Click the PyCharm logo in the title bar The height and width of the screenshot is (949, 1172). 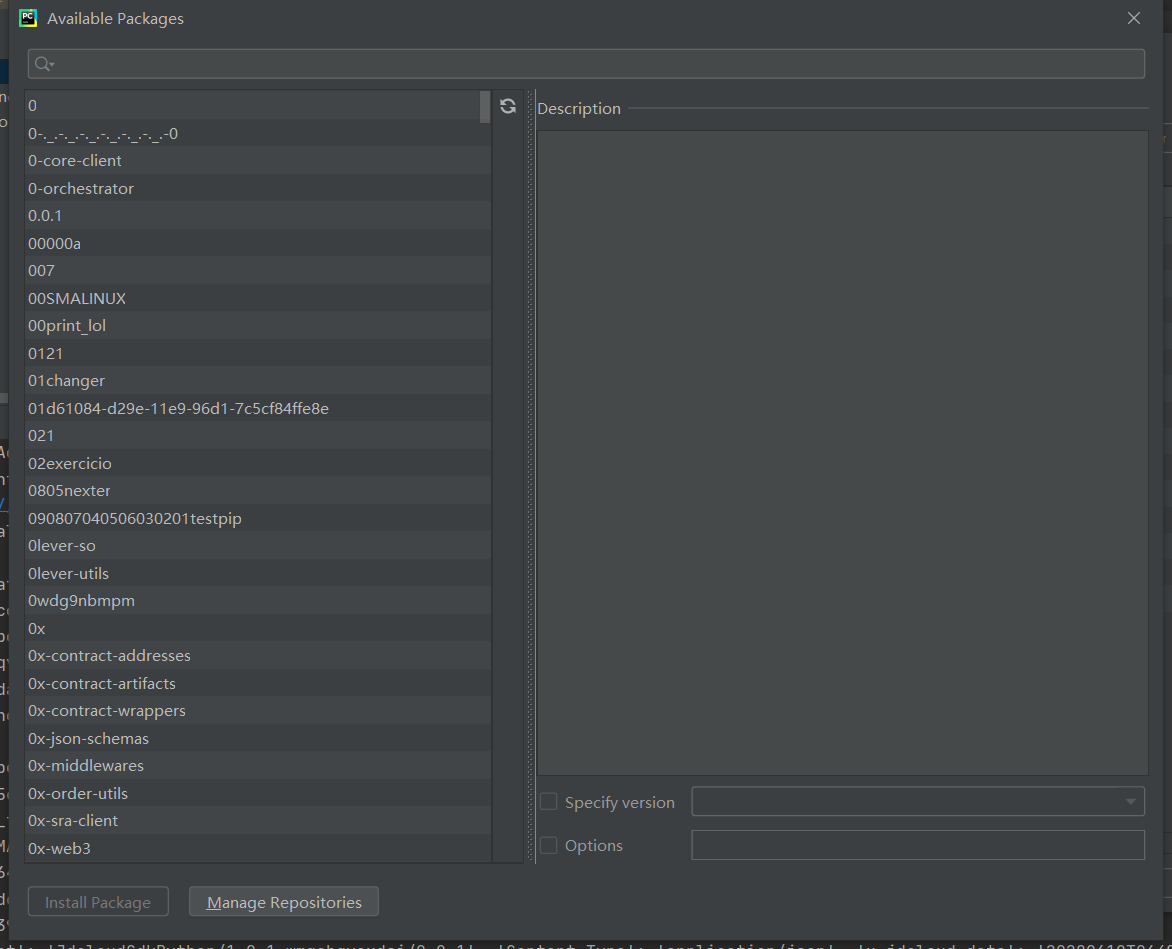point(28,17)
